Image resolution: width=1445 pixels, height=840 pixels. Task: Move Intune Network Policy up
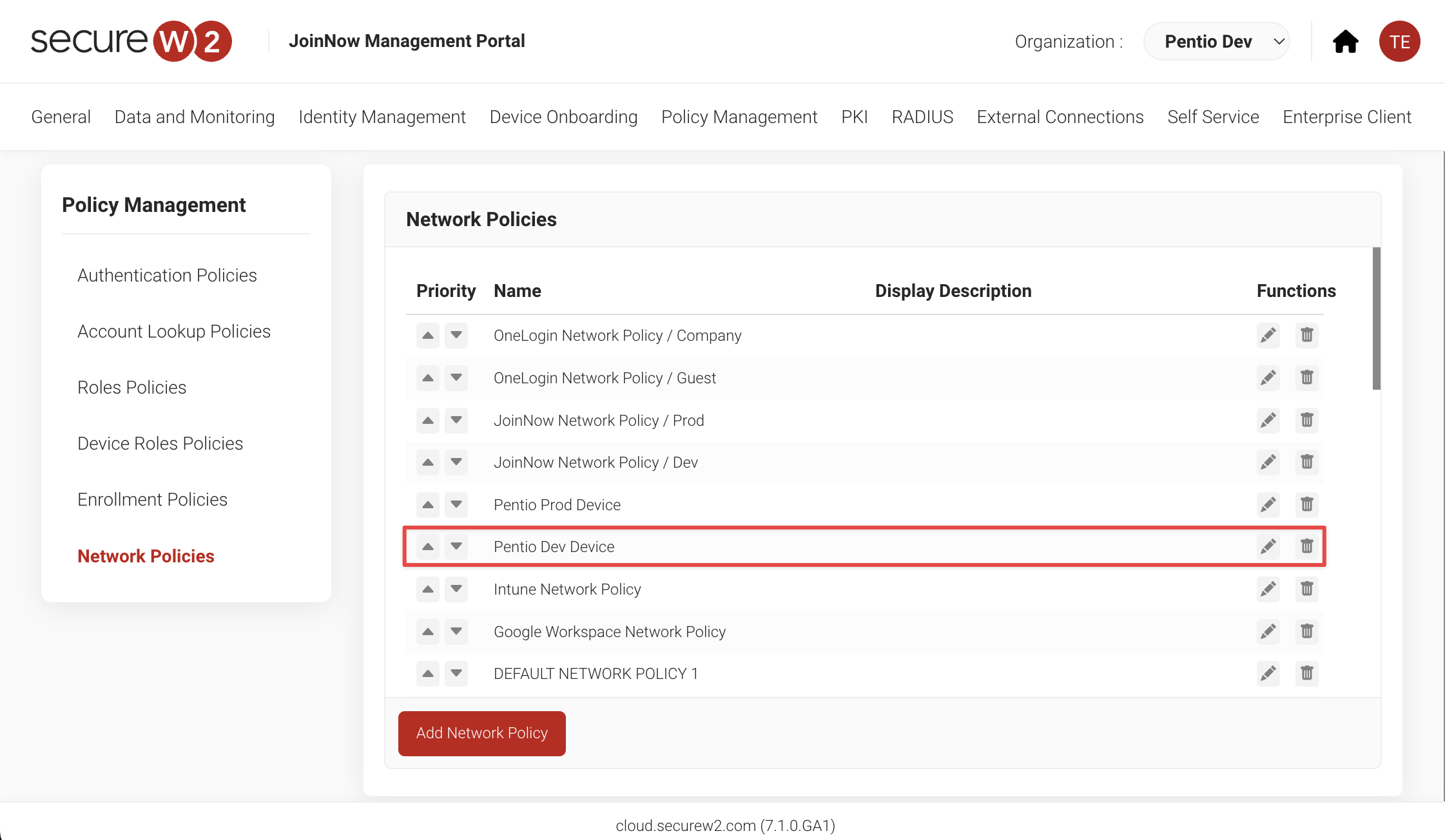point(428,589)
